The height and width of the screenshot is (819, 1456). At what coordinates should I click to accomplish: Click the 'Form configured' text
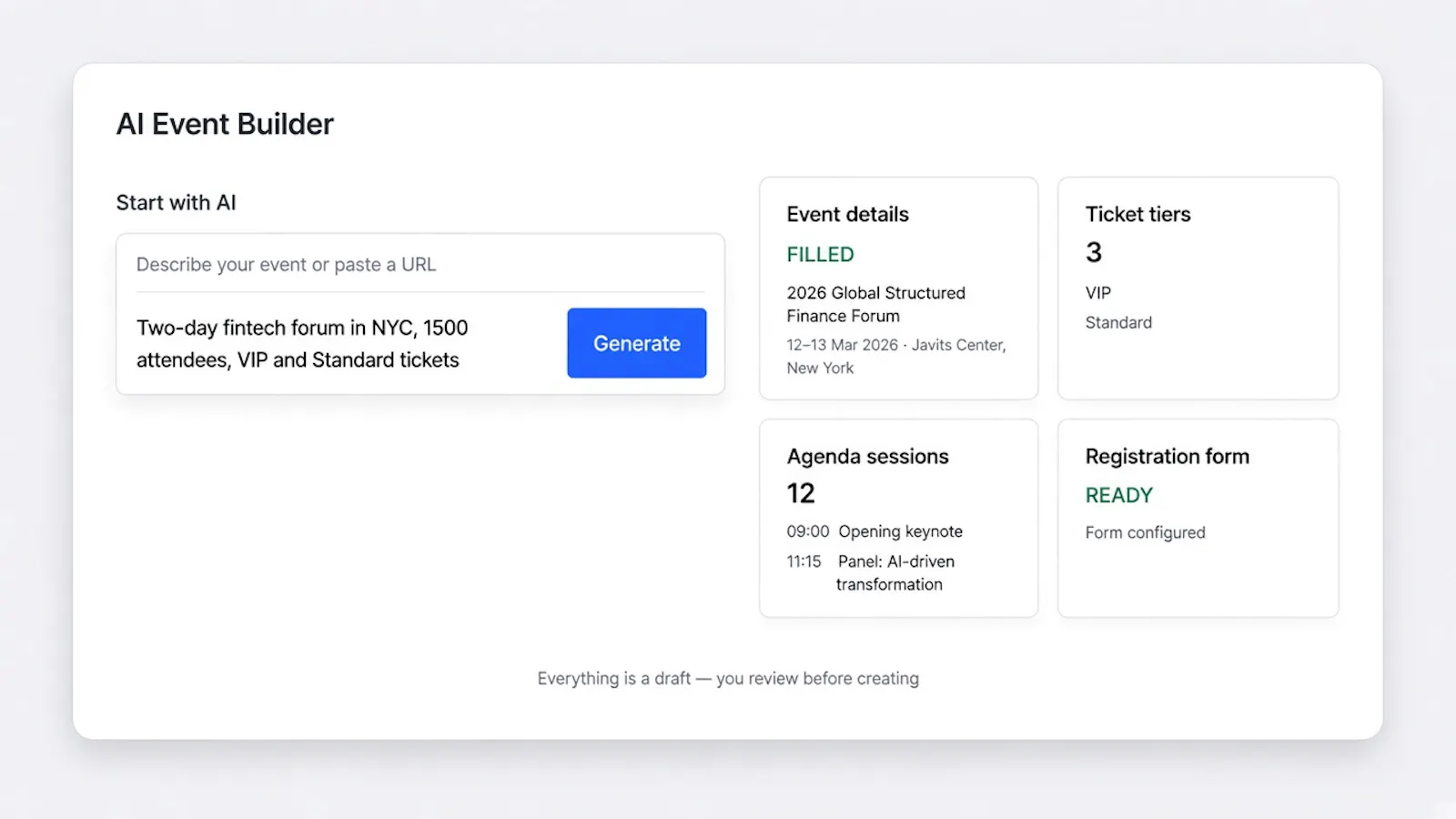(1145, 532)
